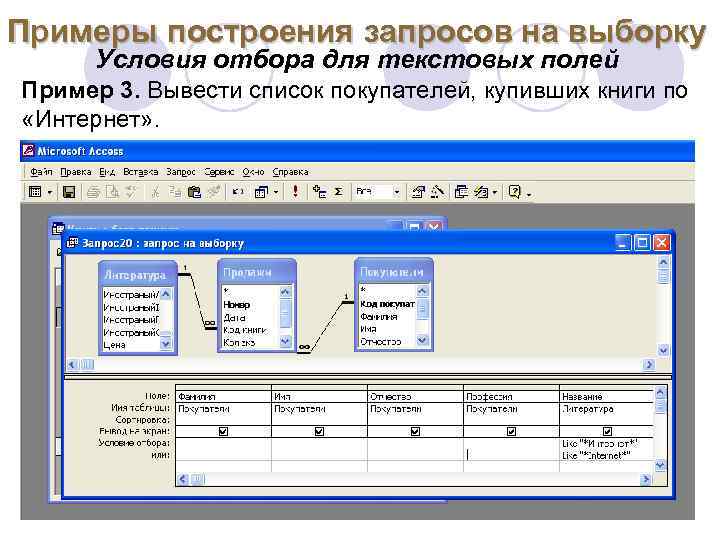Click the Название field cell in grid

pos(606,396)
